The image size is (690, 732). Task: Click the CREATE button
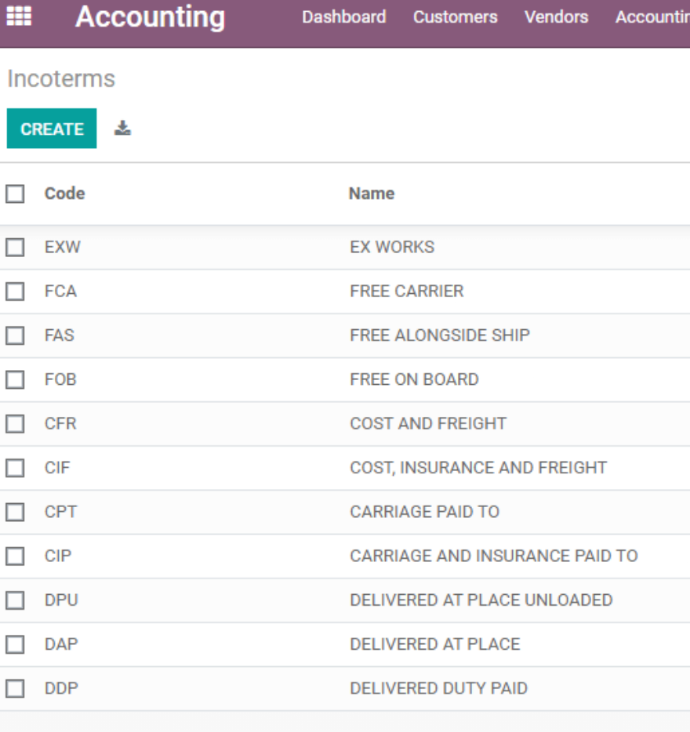click(52, 128)
